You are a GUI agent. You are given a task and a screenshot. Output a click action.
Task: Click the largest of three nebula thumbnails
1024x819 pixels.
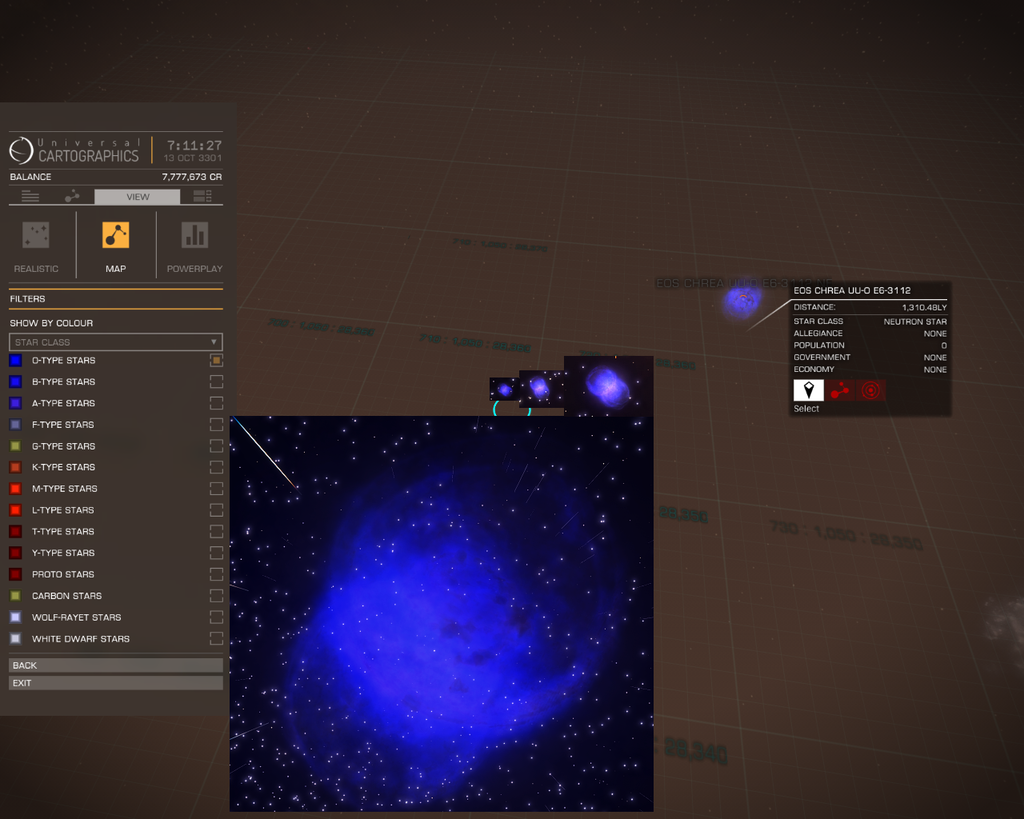click(x=608, y=385)
